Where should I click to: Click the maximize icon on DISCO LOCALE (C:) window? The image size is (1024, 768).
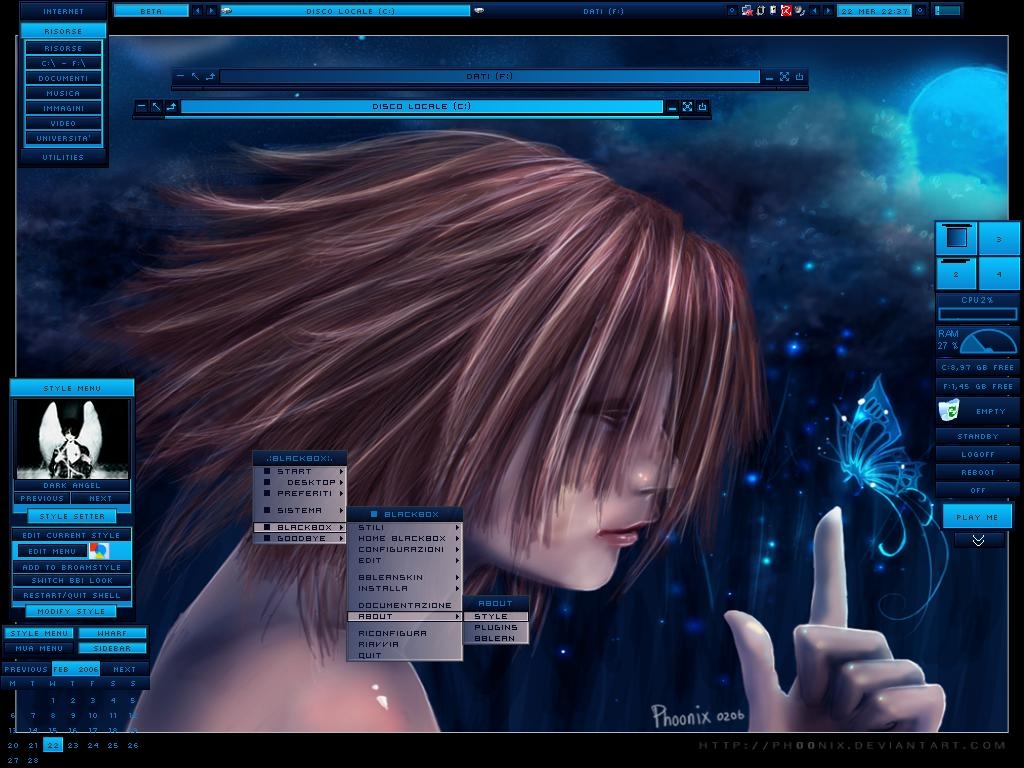tap(688, 106)
